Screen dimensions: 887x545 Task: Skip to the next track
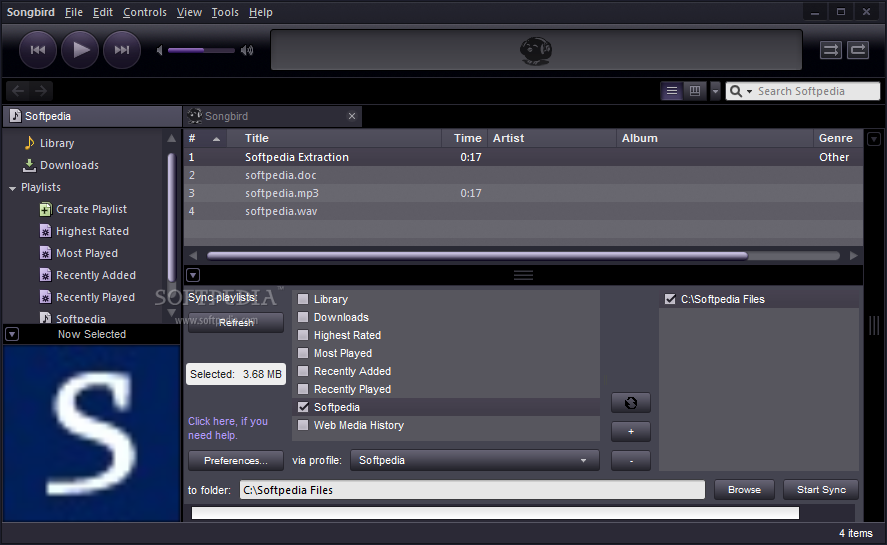coord(122,50)
